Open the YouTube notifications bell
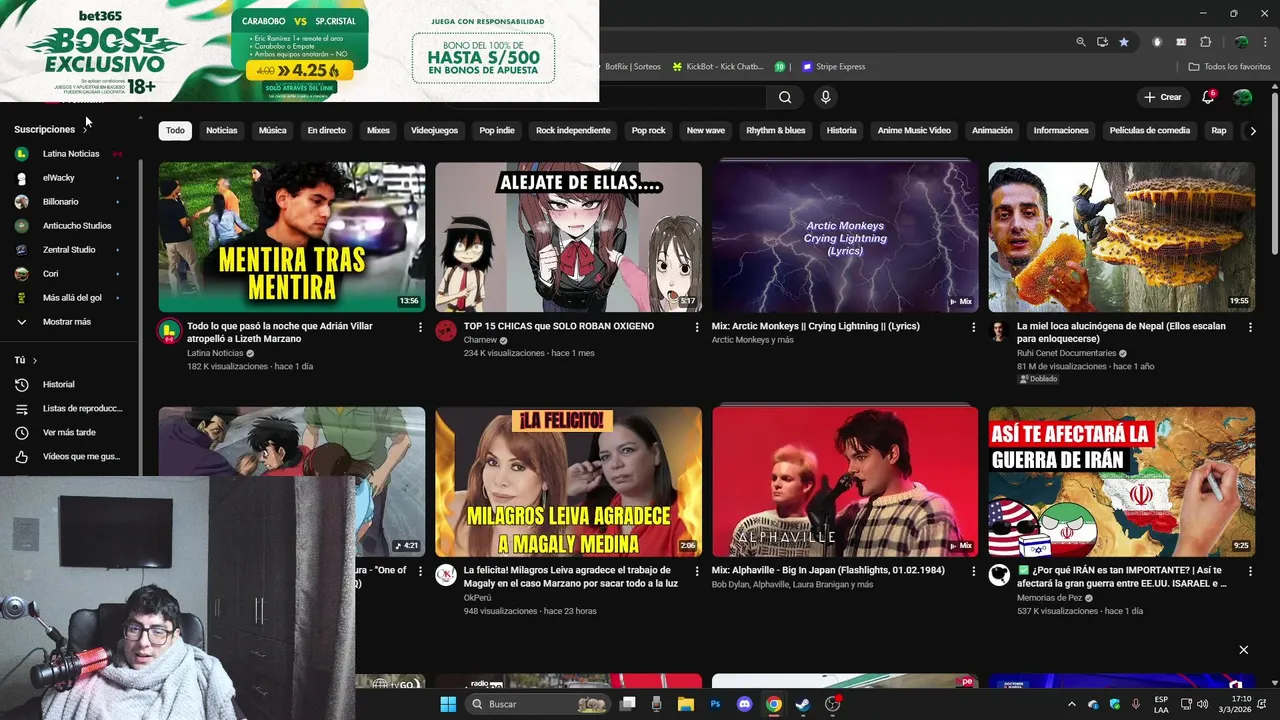This screenshot has width=1280, height=720. [x=1208, y=97]
